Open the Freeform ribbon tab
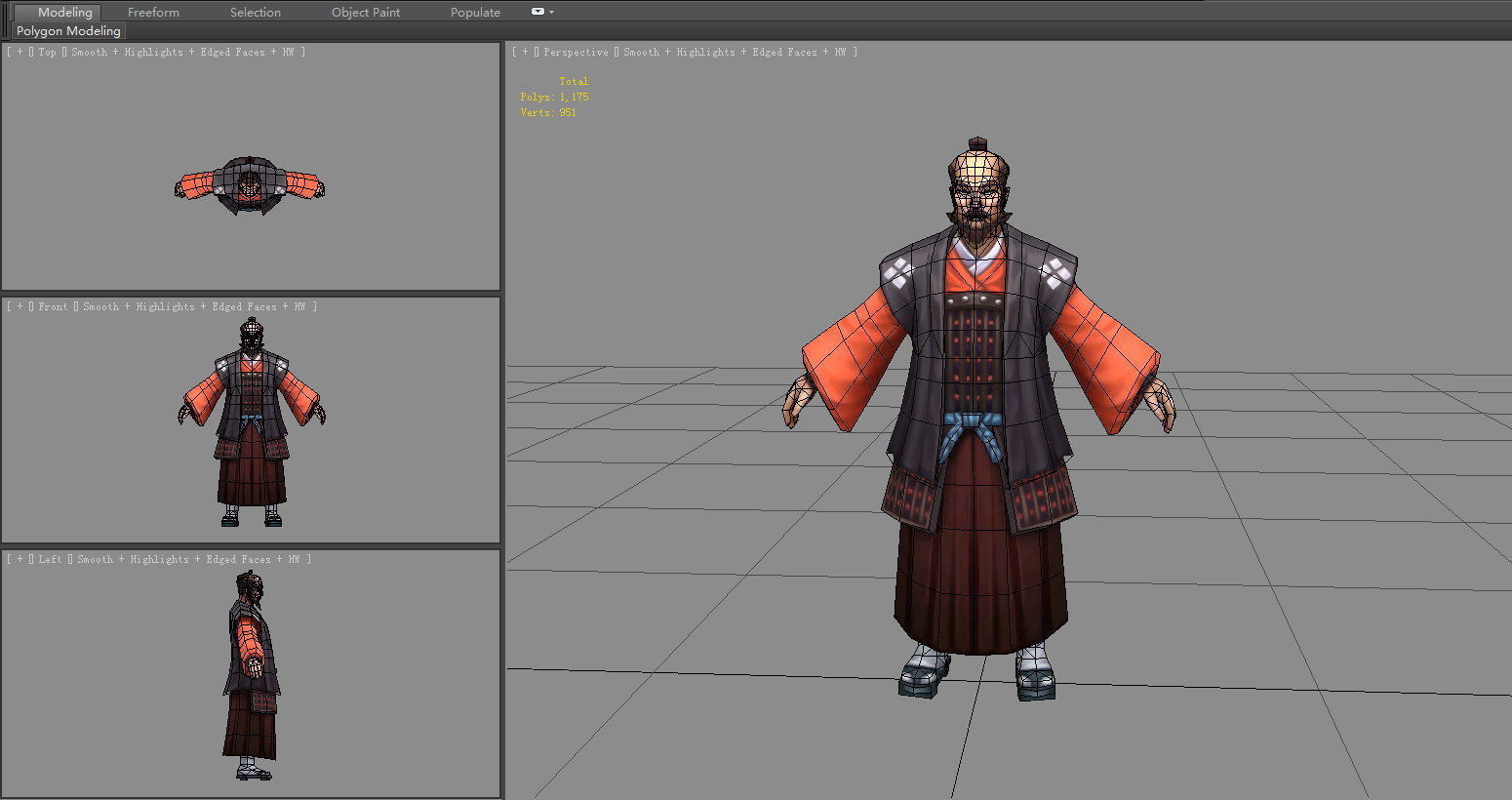Screen dimensions: 1512x800 (x=153, y=12)
